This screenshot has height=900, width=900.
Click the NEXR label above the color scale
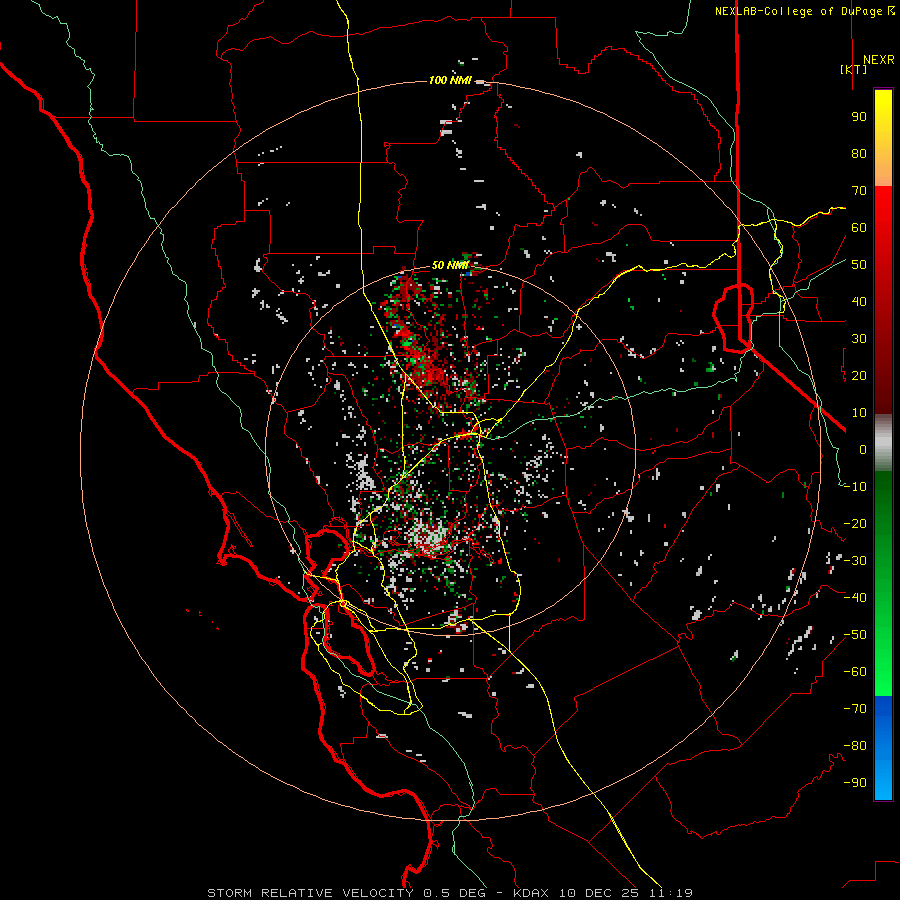pos(879,60)
